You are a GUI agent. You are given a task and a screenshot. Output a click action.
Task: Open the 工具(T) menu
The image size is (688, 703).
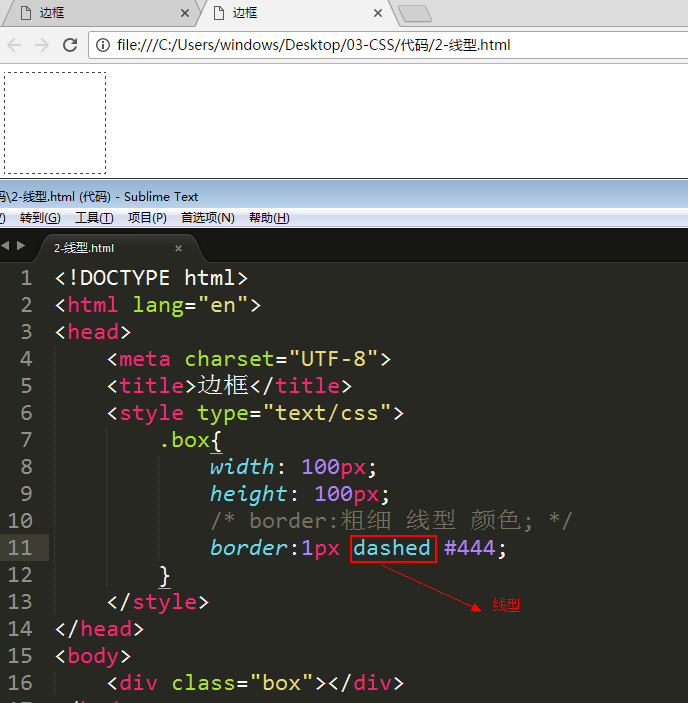coord(94,218)
